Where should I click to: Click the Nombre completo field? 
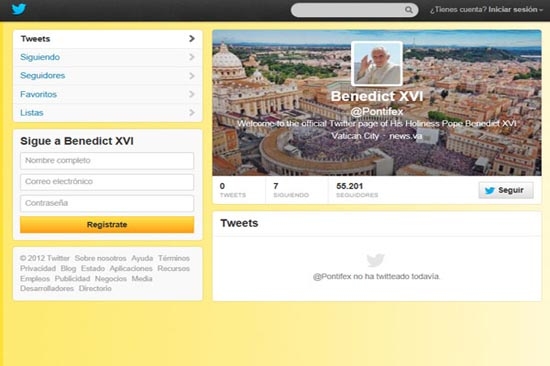click(107, 161)
